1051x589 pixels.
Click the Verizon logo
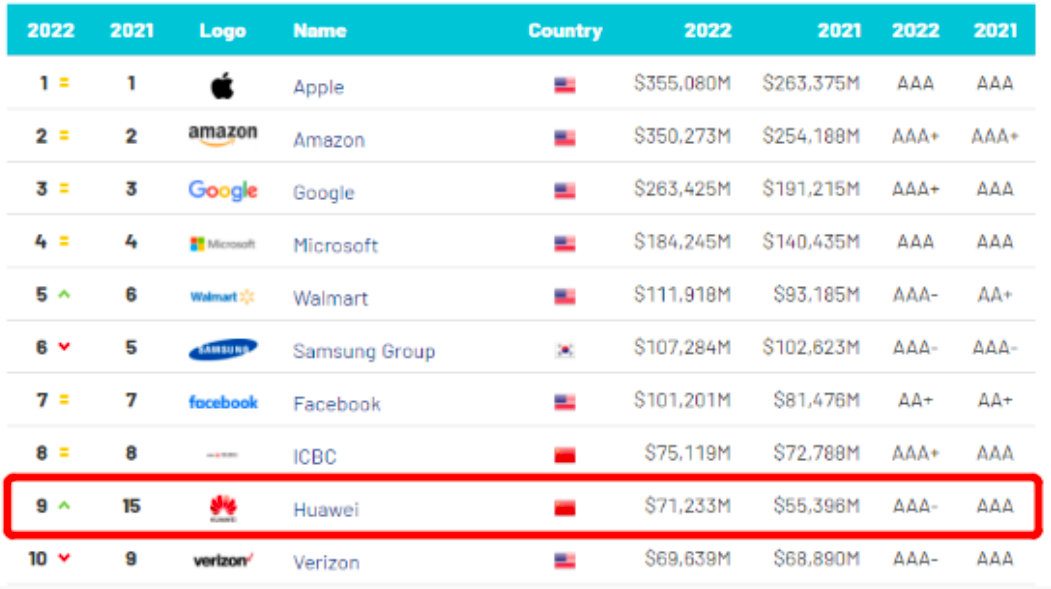click(x=222, y=560)
